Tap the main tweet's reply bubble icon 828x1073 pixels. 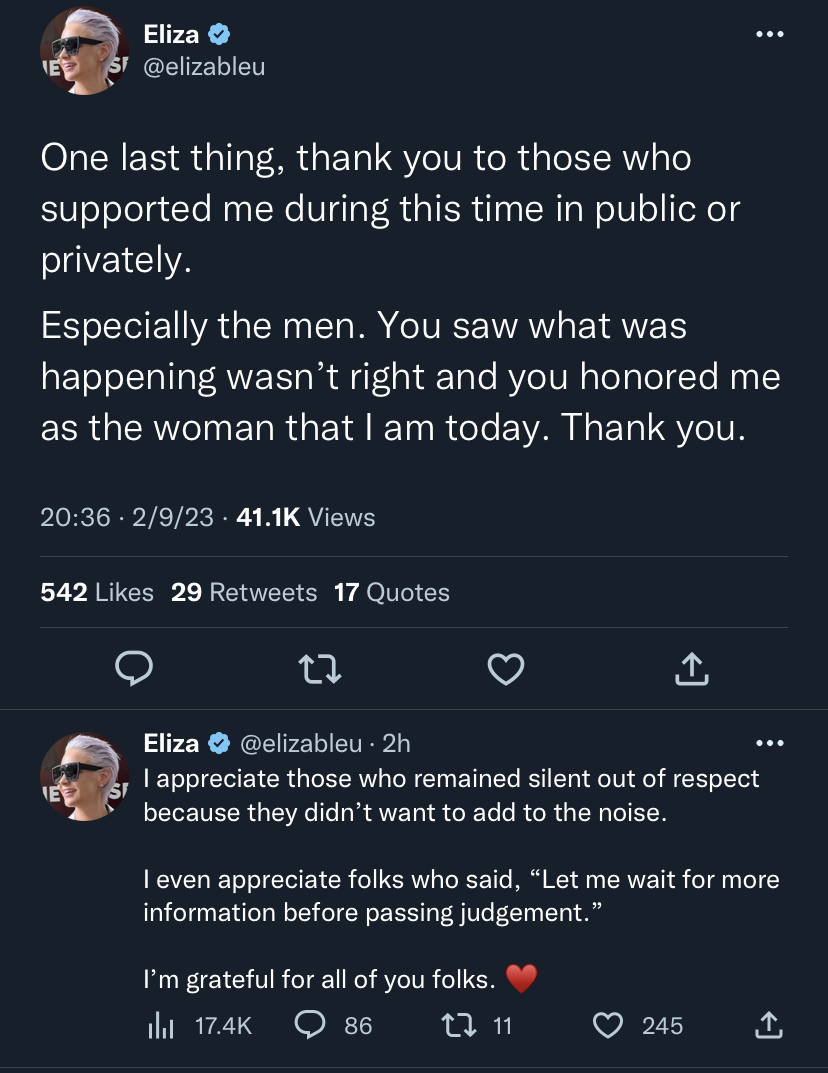point(133,669)
